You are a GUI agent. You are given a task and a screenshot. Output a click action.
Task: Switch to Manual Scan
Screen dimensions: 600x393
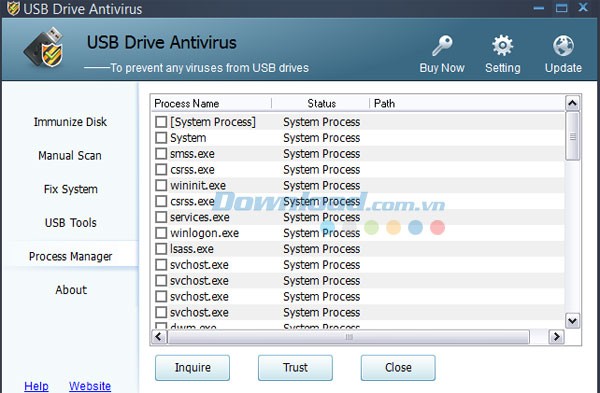(x=70, y=156)
